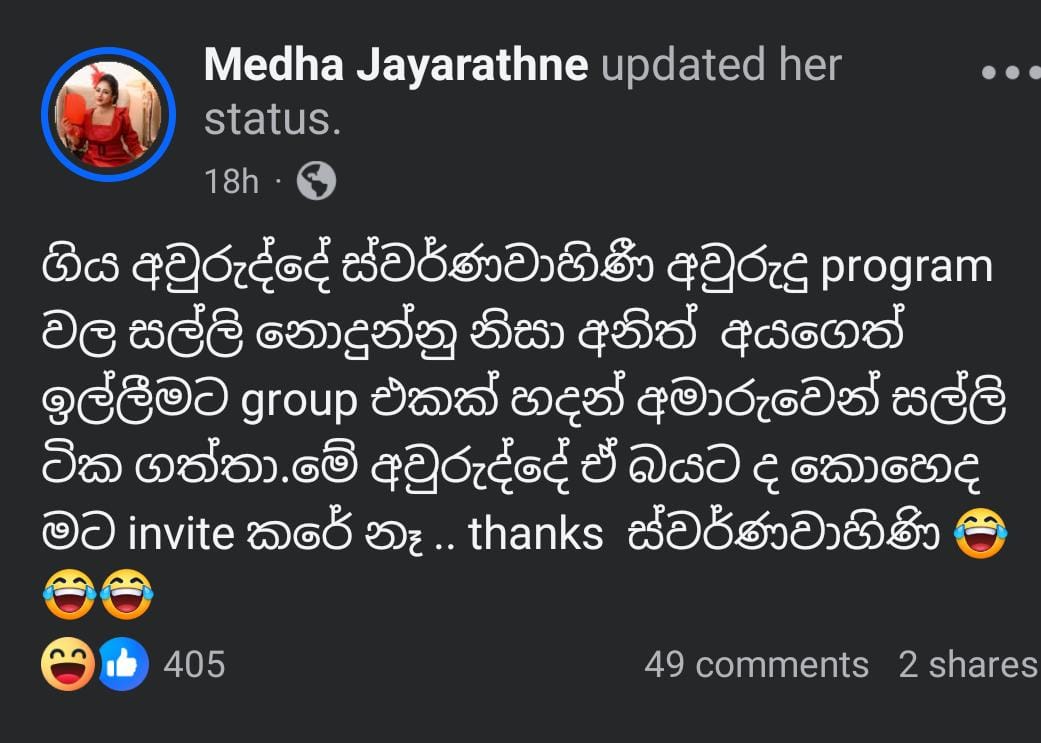Click the word "group" in the post
The height and width of the screenshot is (743, 1041).
point(299,402)
